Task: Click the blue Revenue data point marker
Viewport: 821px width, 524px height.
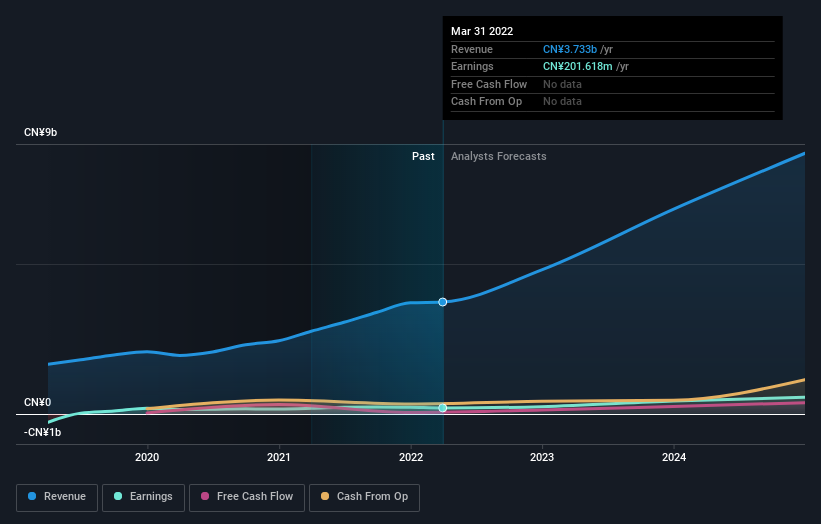Action: [x=442, y=302]
